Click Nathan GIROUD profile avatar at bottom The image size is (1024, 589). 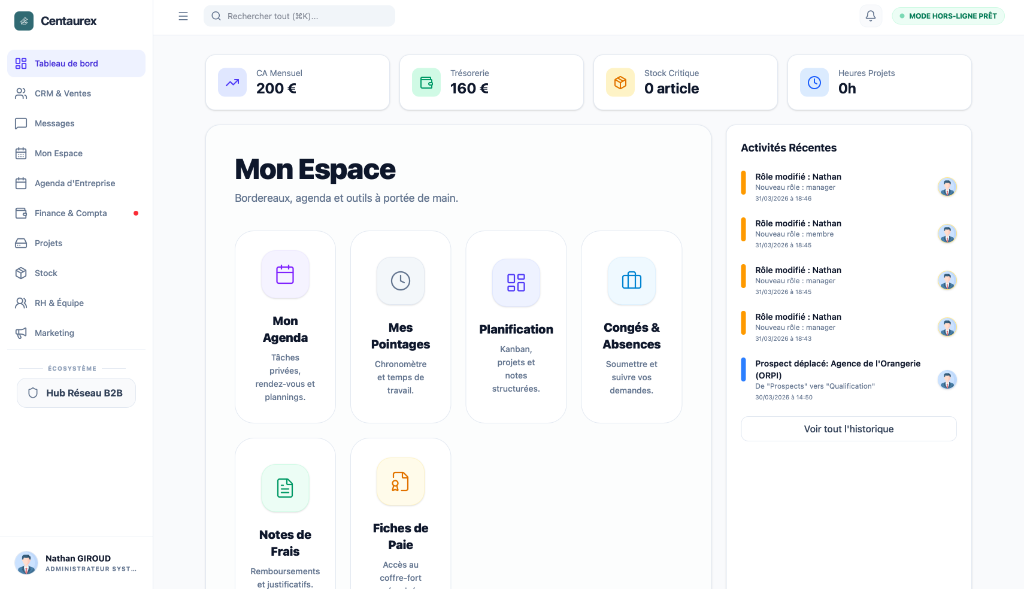point(26,563)
